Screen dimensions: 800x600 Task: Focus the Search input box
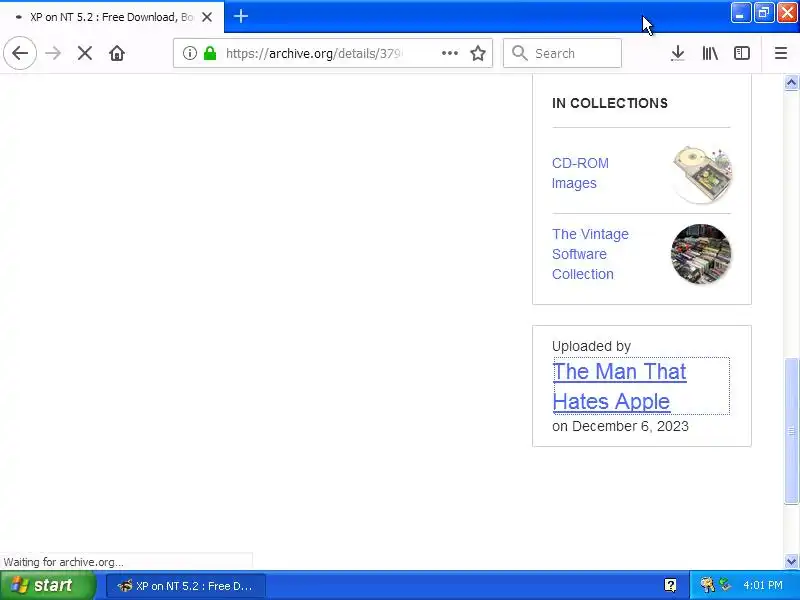(x=562, y=53)
